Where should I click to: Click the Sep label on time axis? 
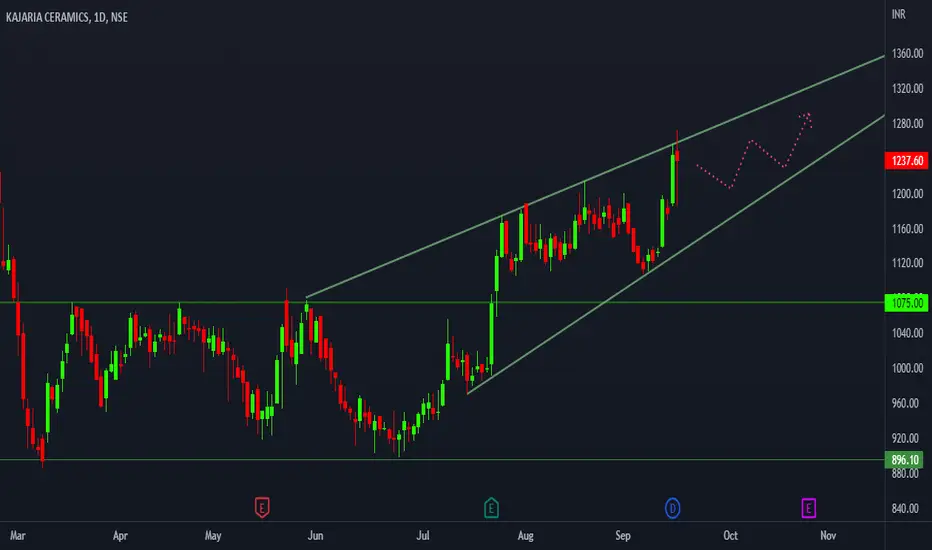pyautogui.click(x=622, y=536)
